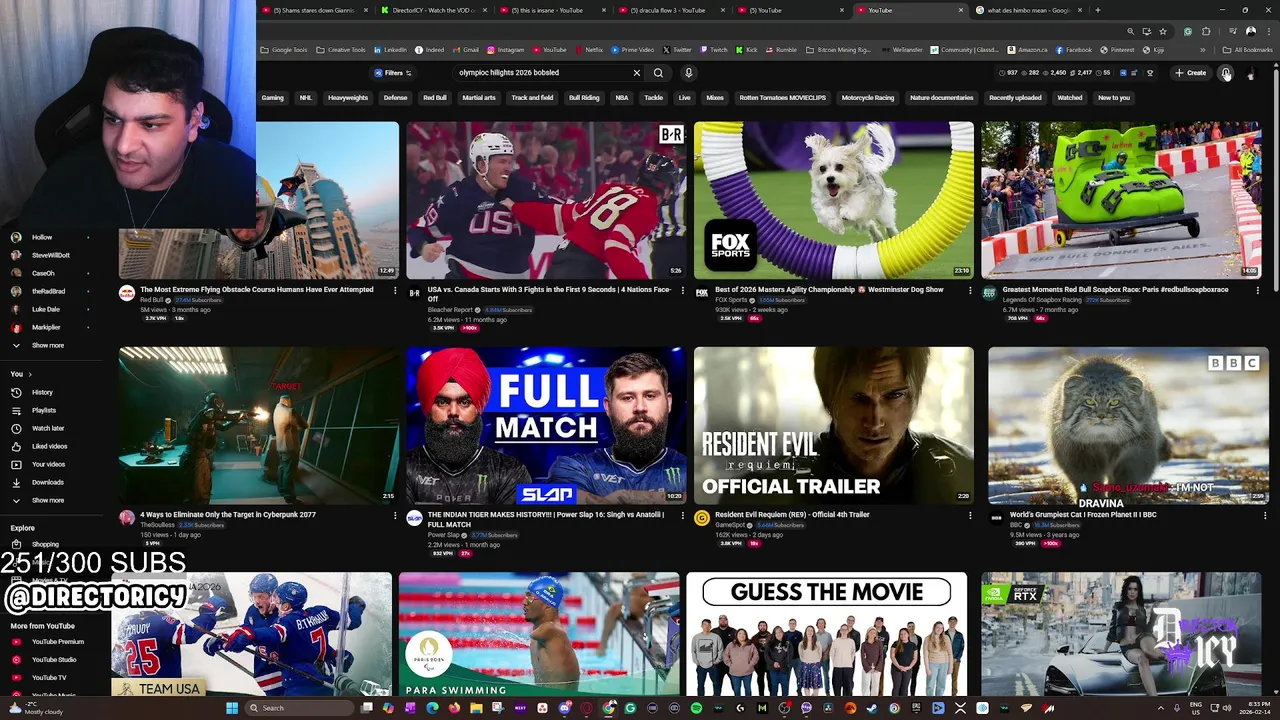Image resolution: width=1280 pixels, height=720 pixels.
Task: Open the Netflix bookmark
Action: [588, 50]
